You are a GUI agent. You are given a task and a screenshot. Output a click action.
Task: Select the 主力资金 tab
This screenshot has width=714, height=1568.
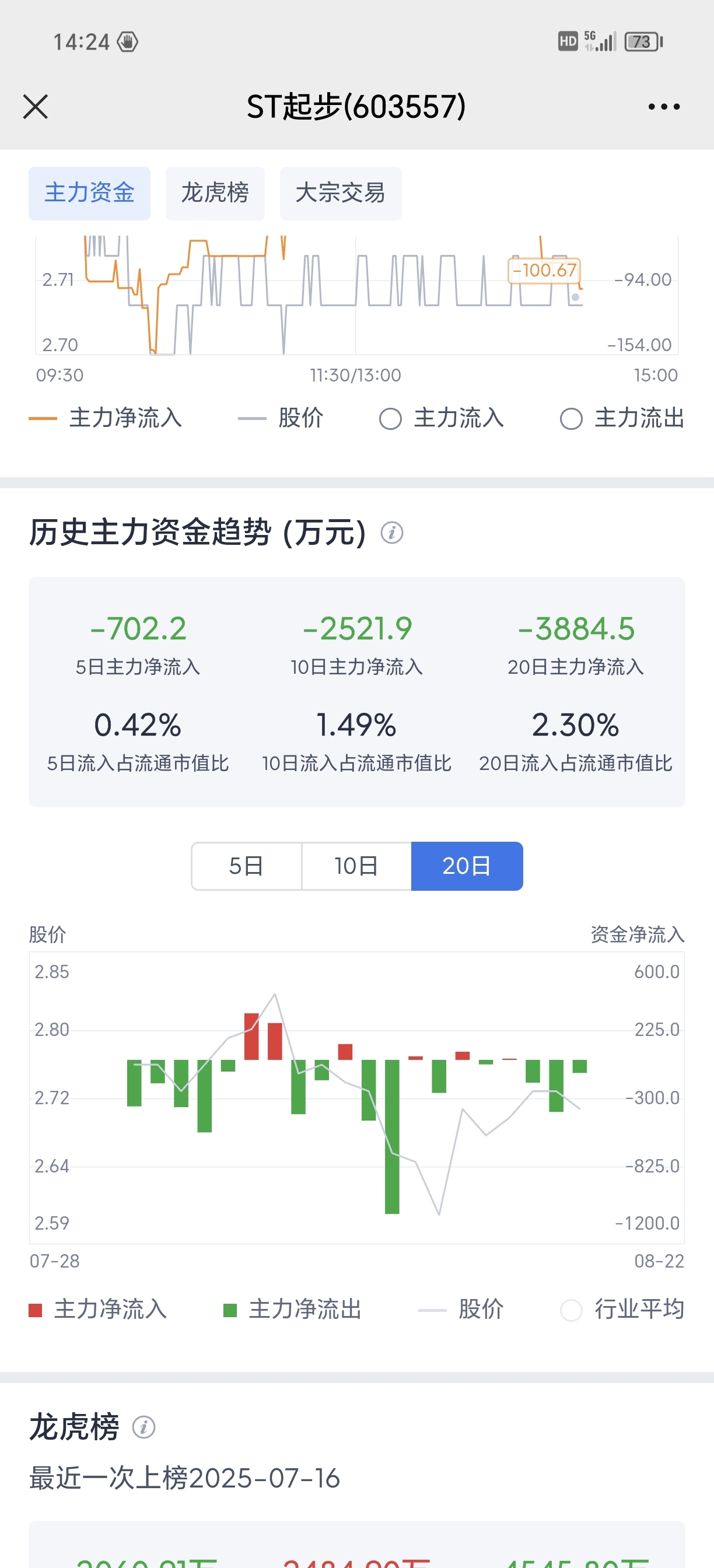pyautogui.click(x=89, y=193)
